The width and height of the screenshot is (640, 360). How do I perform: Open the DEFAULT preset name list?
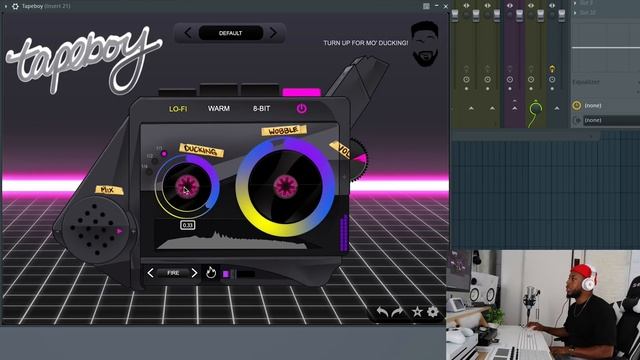point(231,33)
